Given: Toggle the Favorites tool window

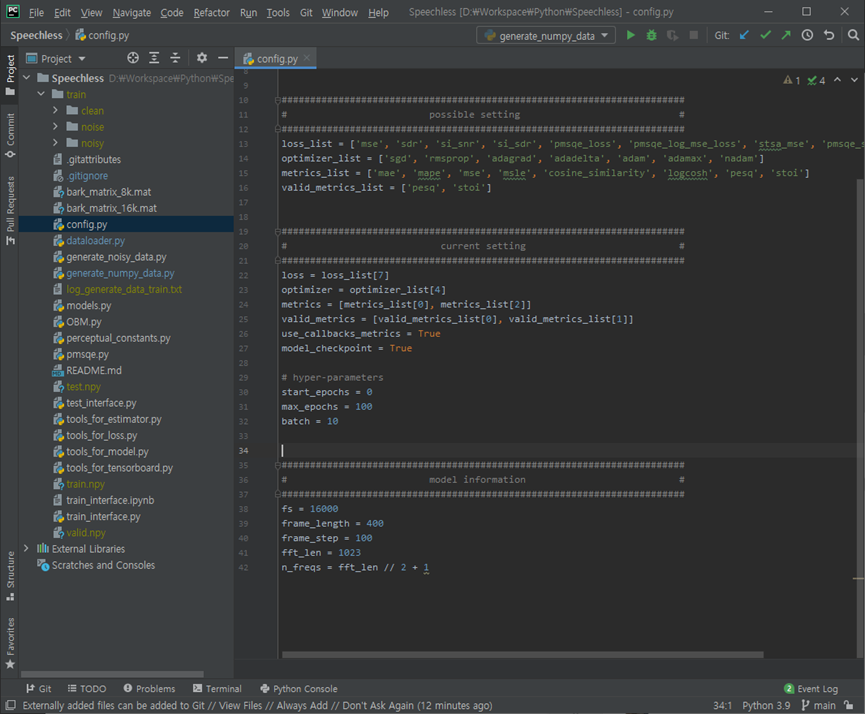Looking at the screenshot, I should point(10,643).
